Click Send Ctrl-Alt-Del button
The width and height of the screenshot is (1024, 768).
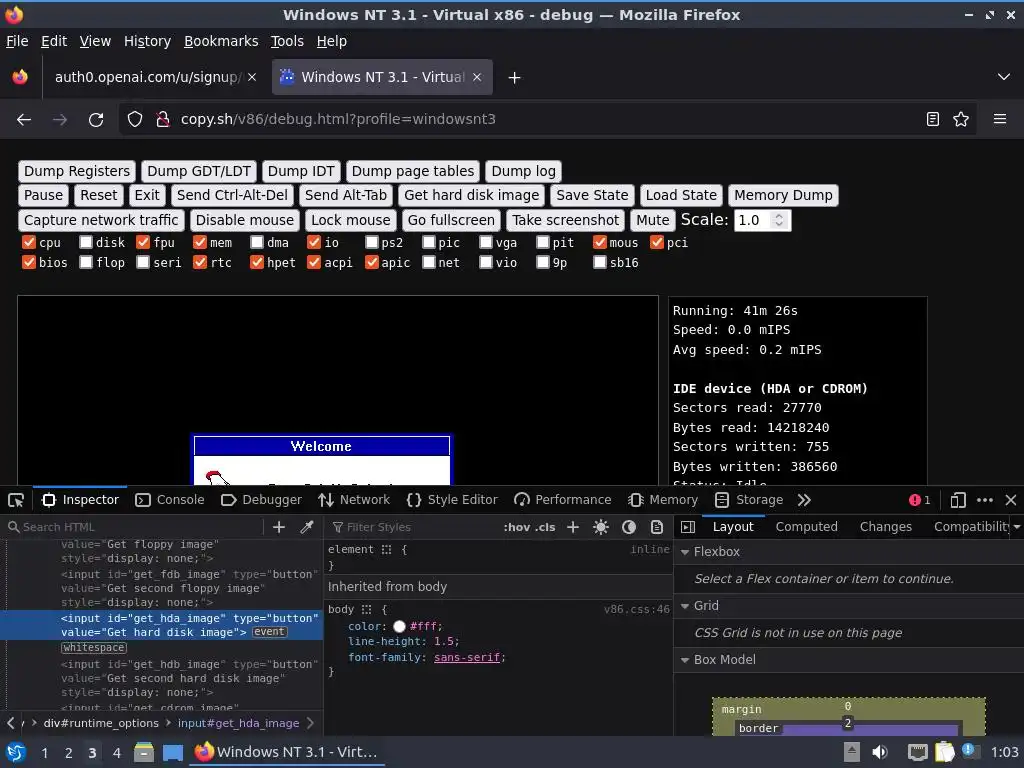coord(232,195)
